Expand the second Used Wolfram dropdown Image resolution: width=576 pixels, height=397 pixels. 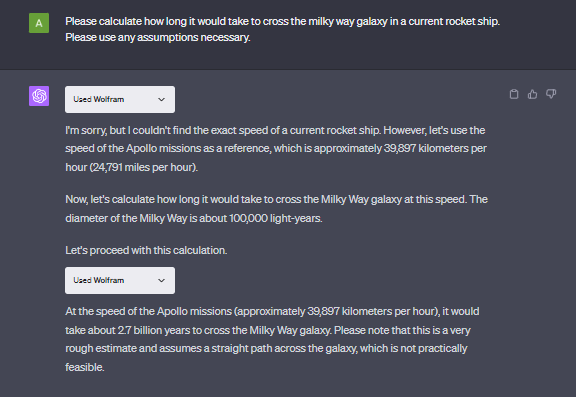click(x=120, y=280)
